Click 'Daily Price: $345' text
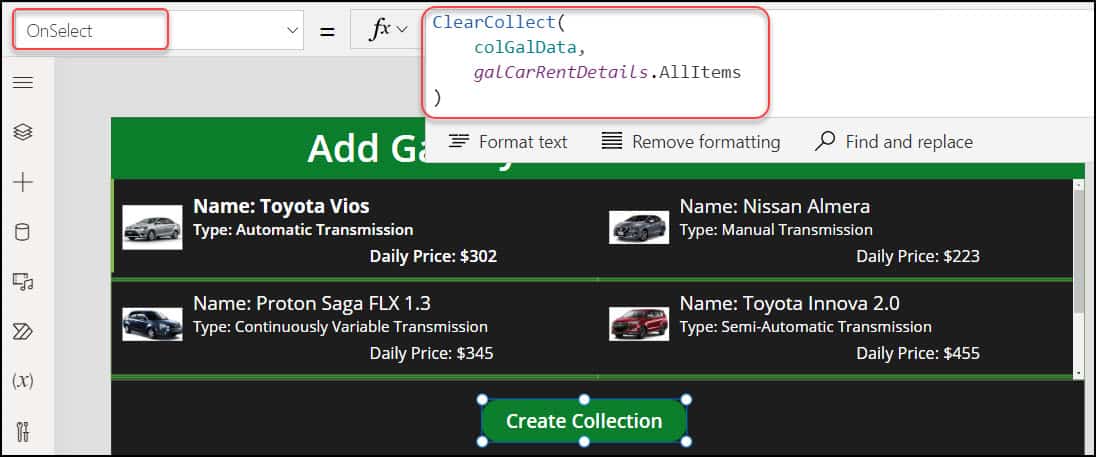The width and height of the screenshot is (1096, 457). point(431,354)
